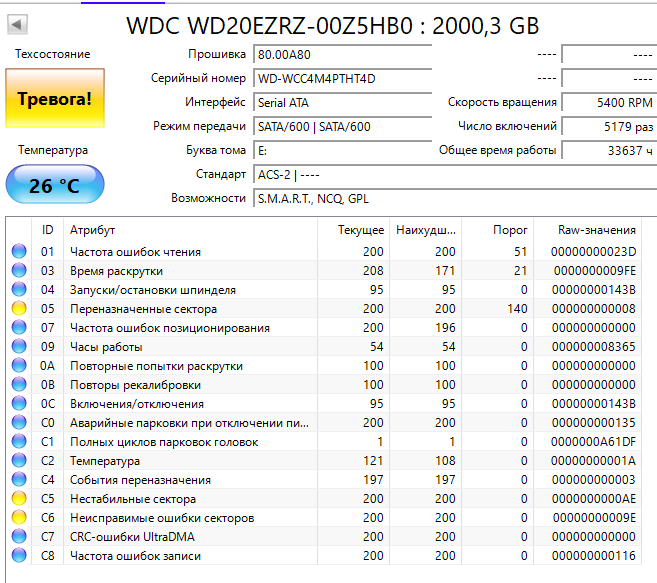Click status icon for attribute 04 row
The height and width of the screenshot is (583, 657).
(x=19, y=289)
